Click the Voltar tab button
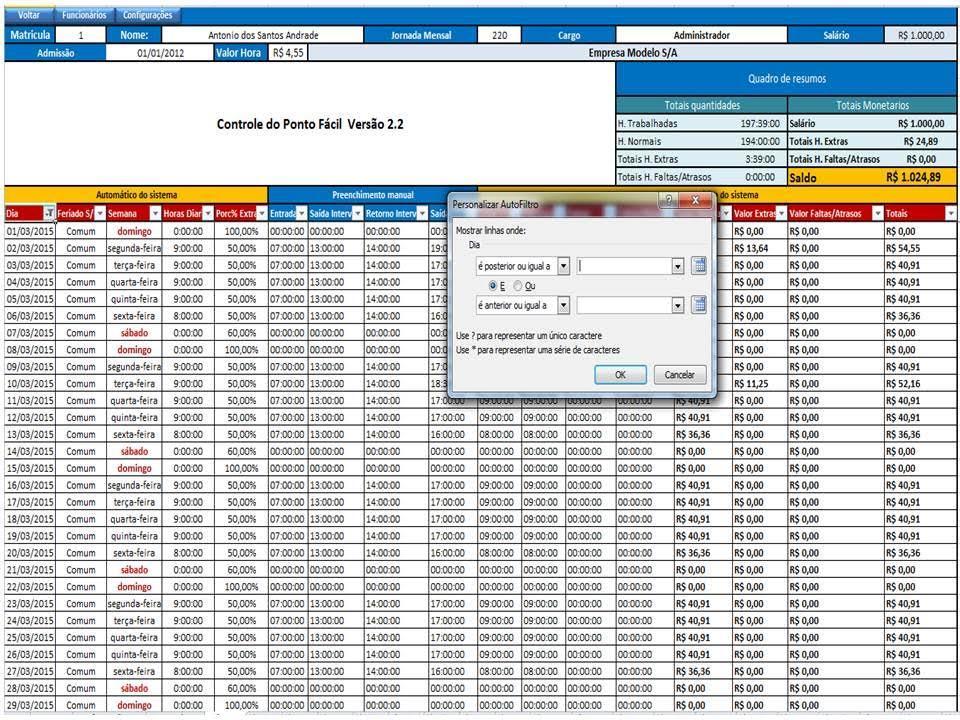Image resolution: width=960 pixels, height=720 pixels. pyautogui.click(x=29, y=15)
